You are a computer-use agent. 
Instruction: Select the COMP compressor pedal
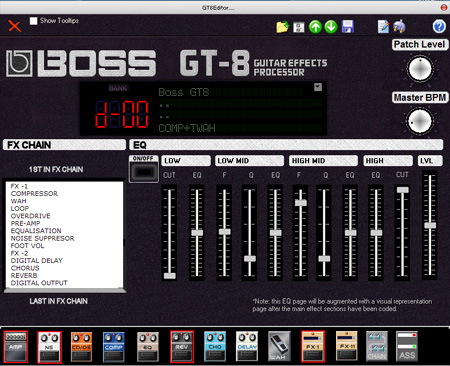(x=114, y=347)
